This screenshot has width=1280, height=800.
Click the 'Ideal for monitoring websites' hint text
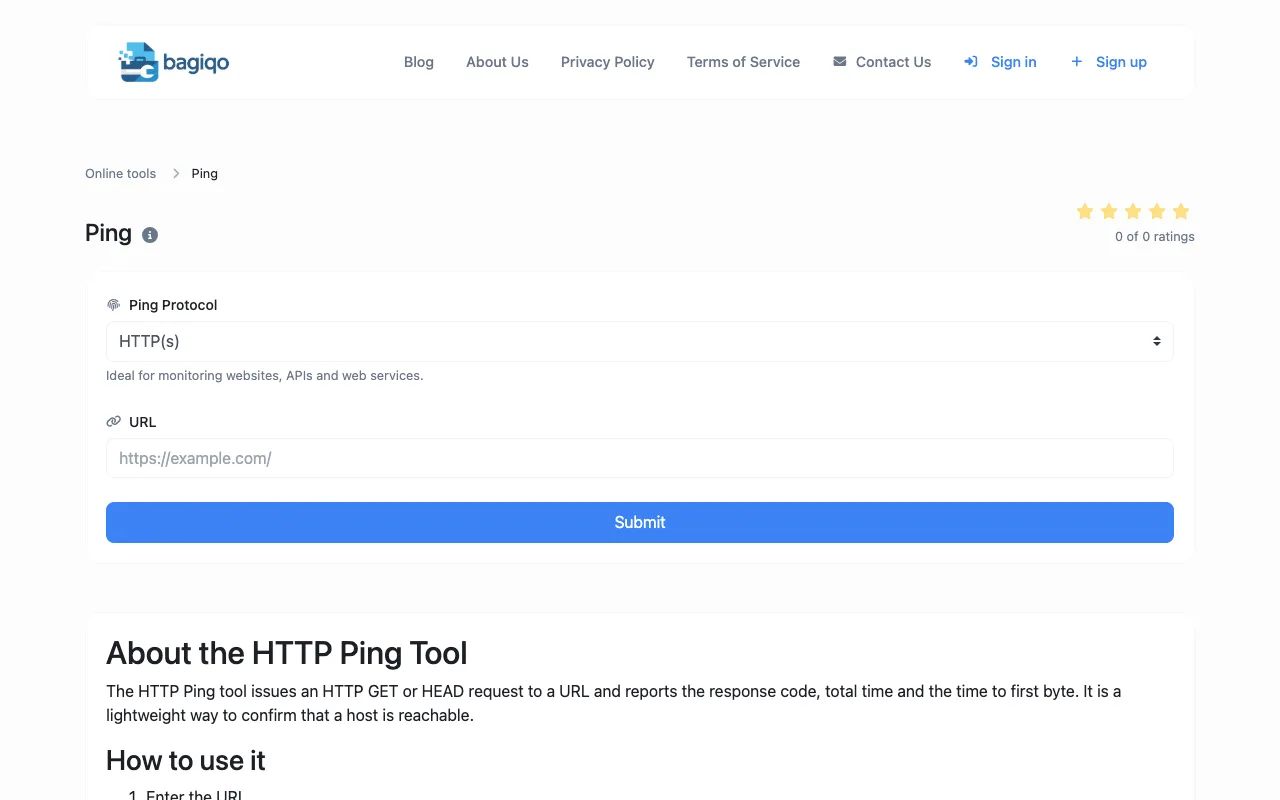265,376
